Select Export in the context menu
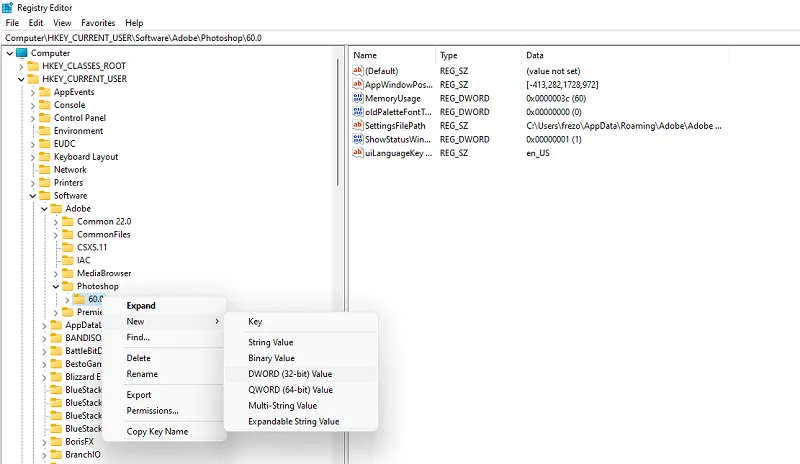Image resolution: width=800 pixels, height=464 pixels. click(164, 395)
